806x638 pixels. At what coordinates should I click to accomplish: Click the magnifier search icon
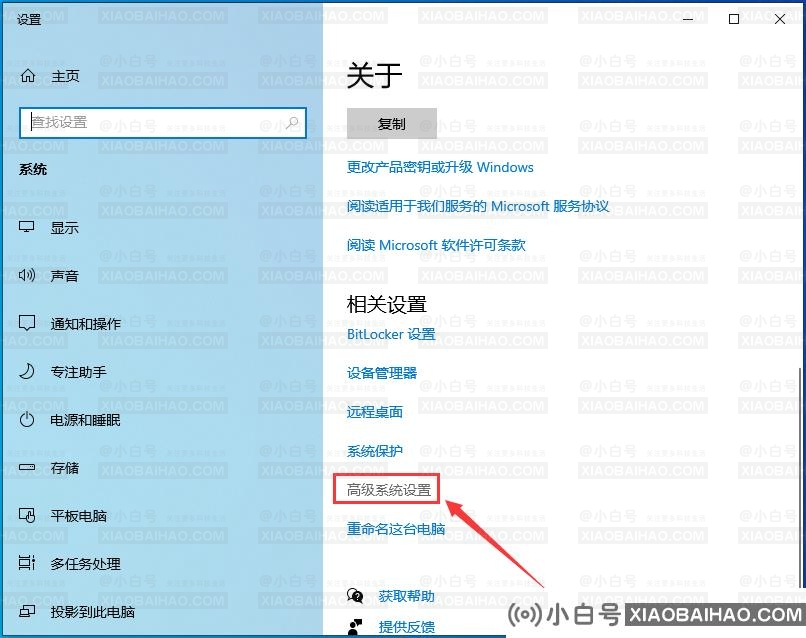(x=292, y=123)
